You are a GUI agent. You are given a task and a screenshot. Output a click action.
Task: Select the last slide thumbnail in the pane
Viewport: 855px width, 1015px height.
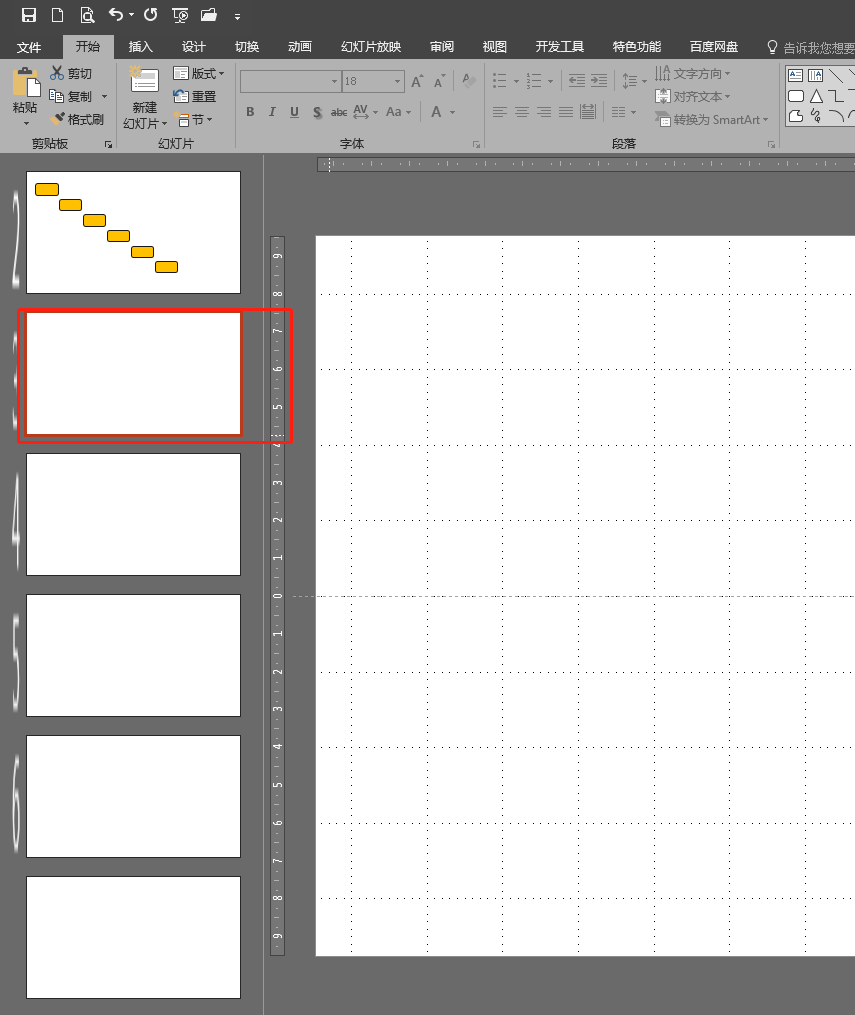click(x=133, y=937)
